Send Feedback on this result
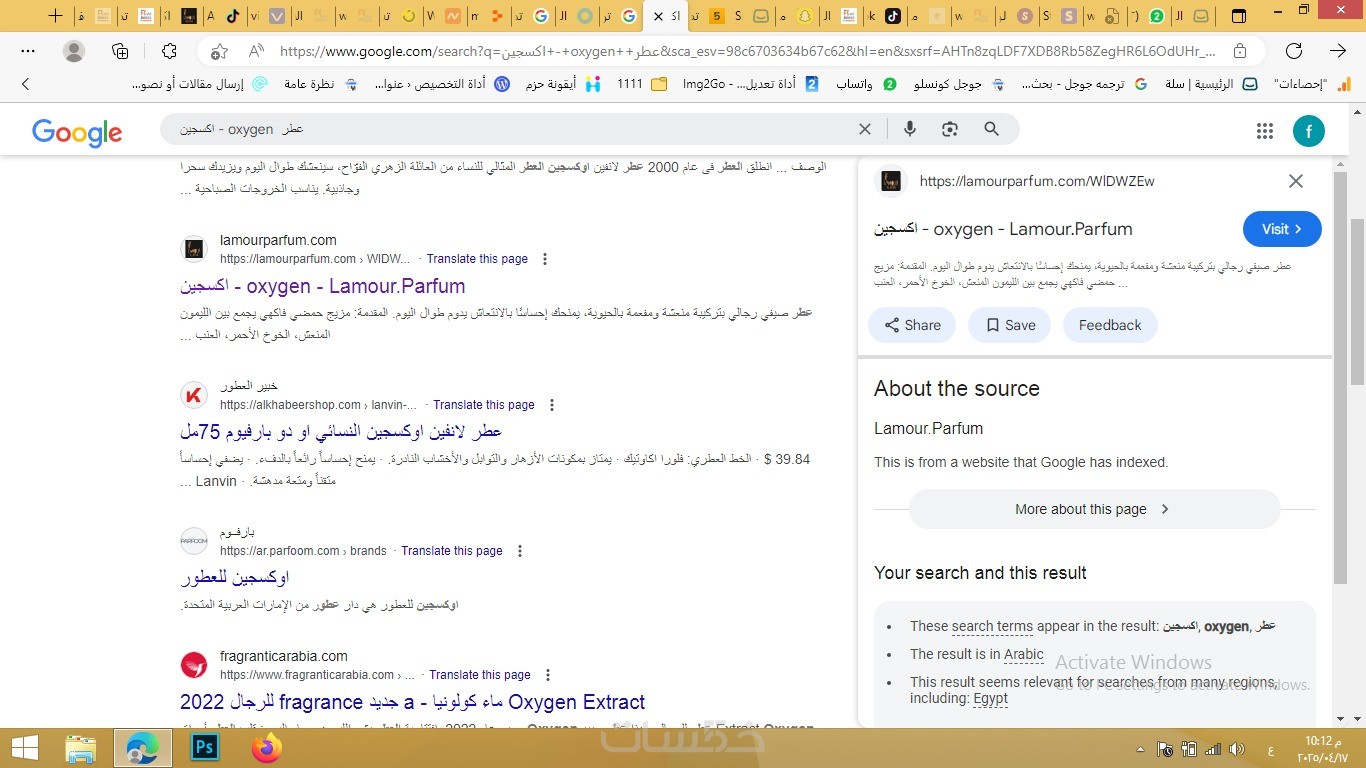The width and height of the screenshot is (1366, 768). click(x=1110, y=325)
